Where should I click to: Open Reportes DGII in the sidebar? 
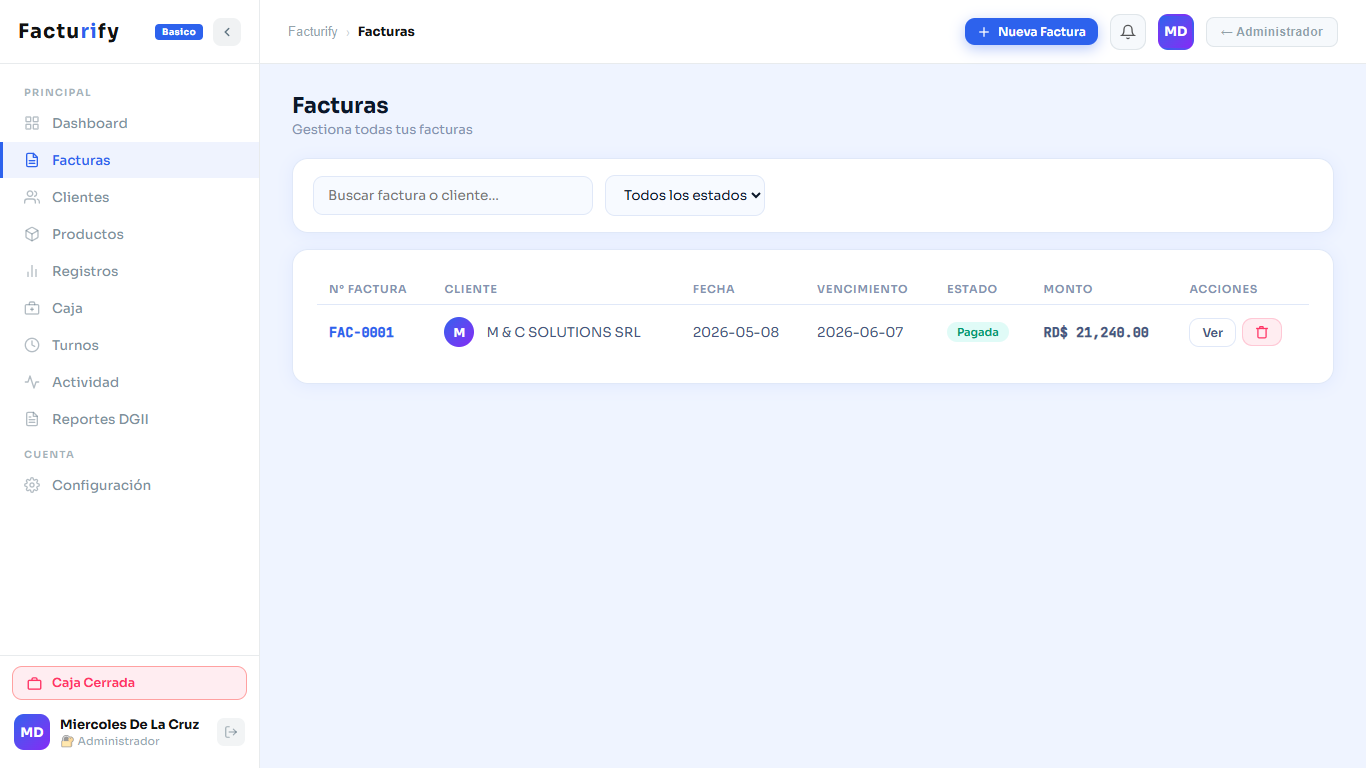tap(129, 419)
